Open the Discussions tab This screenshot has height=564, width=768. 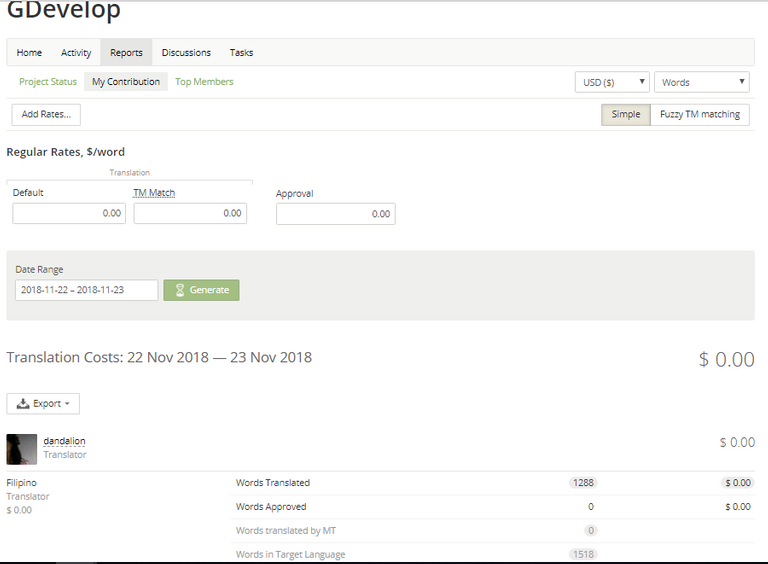click(186, 53)
